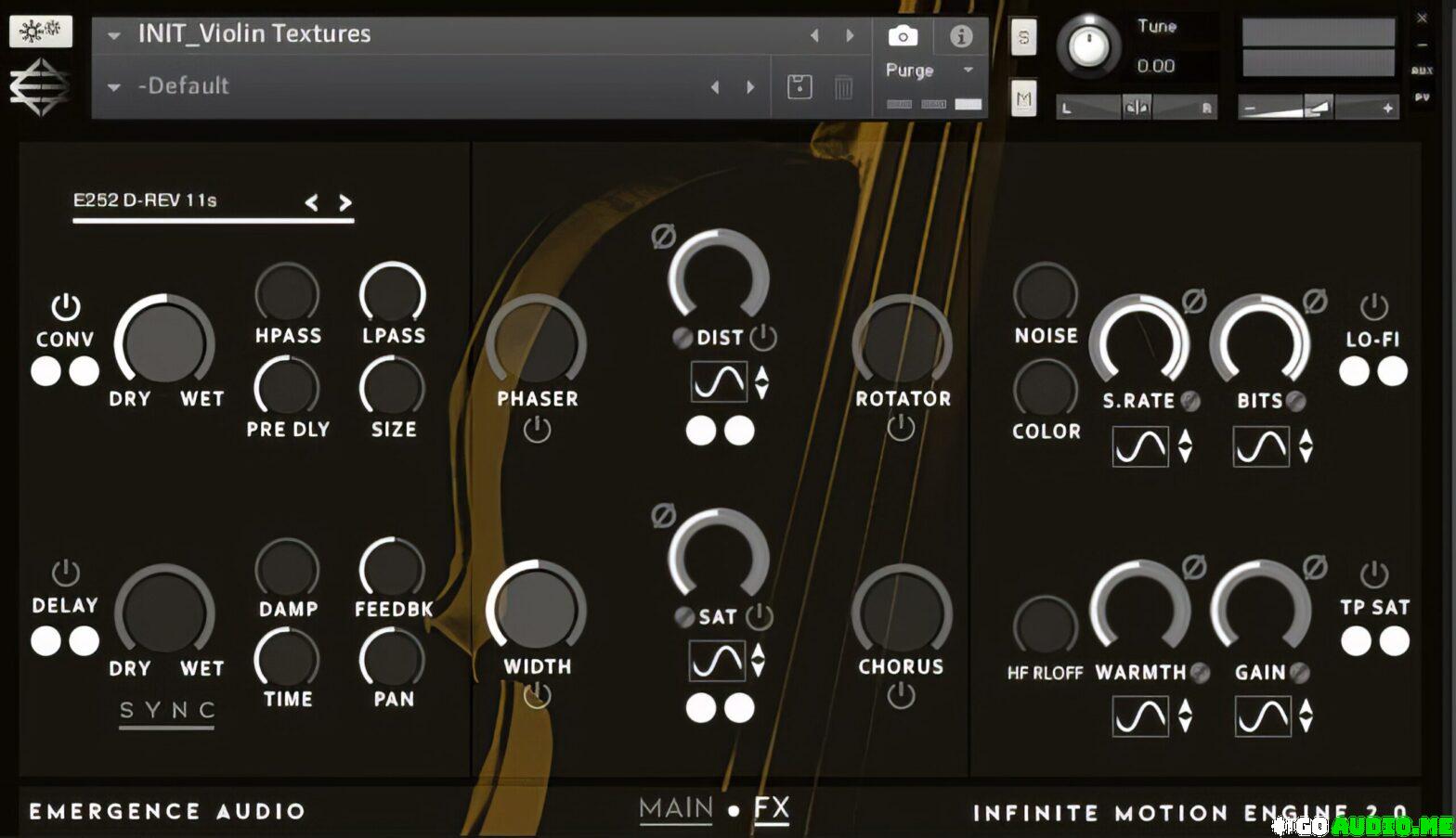Go to the next instrument preset
Screen dimensions: 1456x838
point(850,35)
